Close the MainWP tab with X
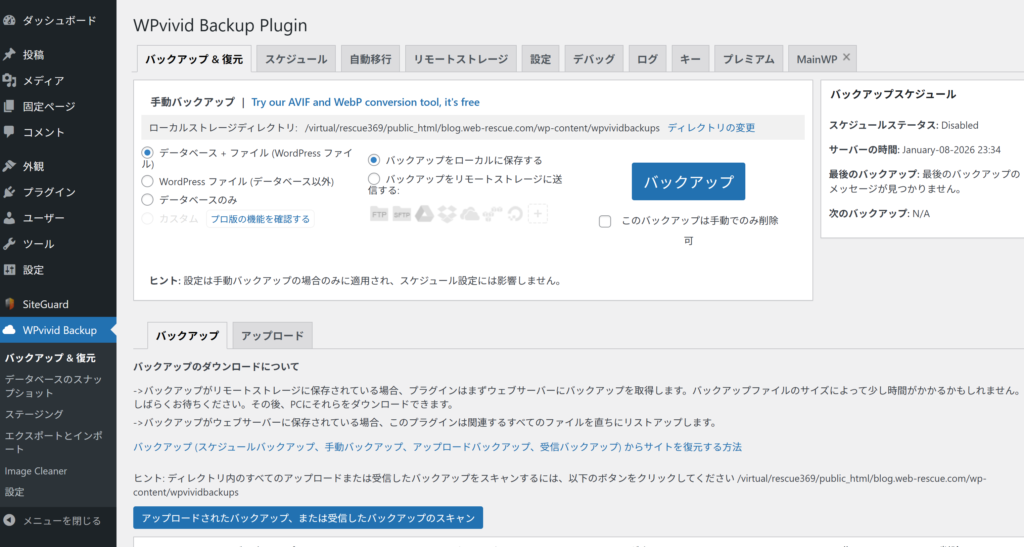Viewport: 1024px width, 547px height. 846,58
